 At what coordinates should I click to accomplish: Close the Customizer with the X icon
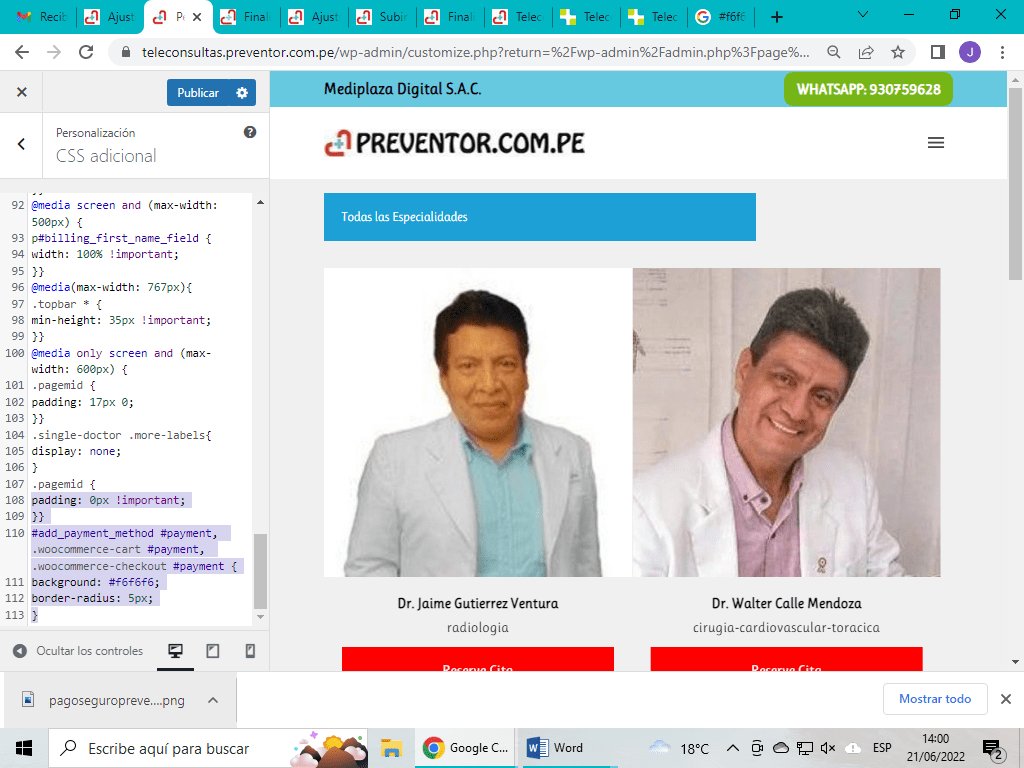coord(22,92)
